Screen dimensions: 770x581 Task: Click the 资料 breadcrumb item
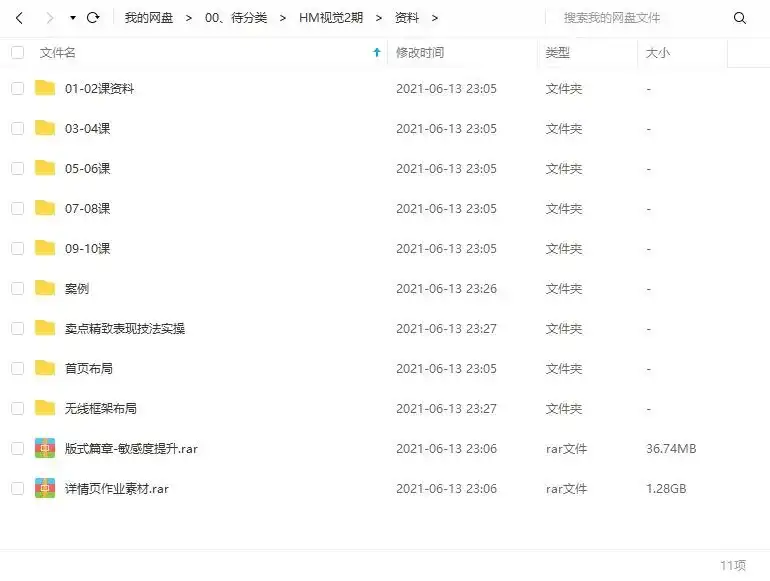point(407,18)
